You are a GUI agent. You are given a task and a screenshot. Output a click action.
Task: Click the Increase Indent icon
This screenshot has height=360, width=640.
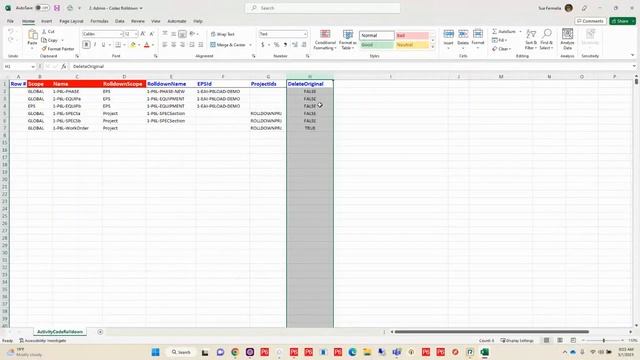(x=201, y=45)
